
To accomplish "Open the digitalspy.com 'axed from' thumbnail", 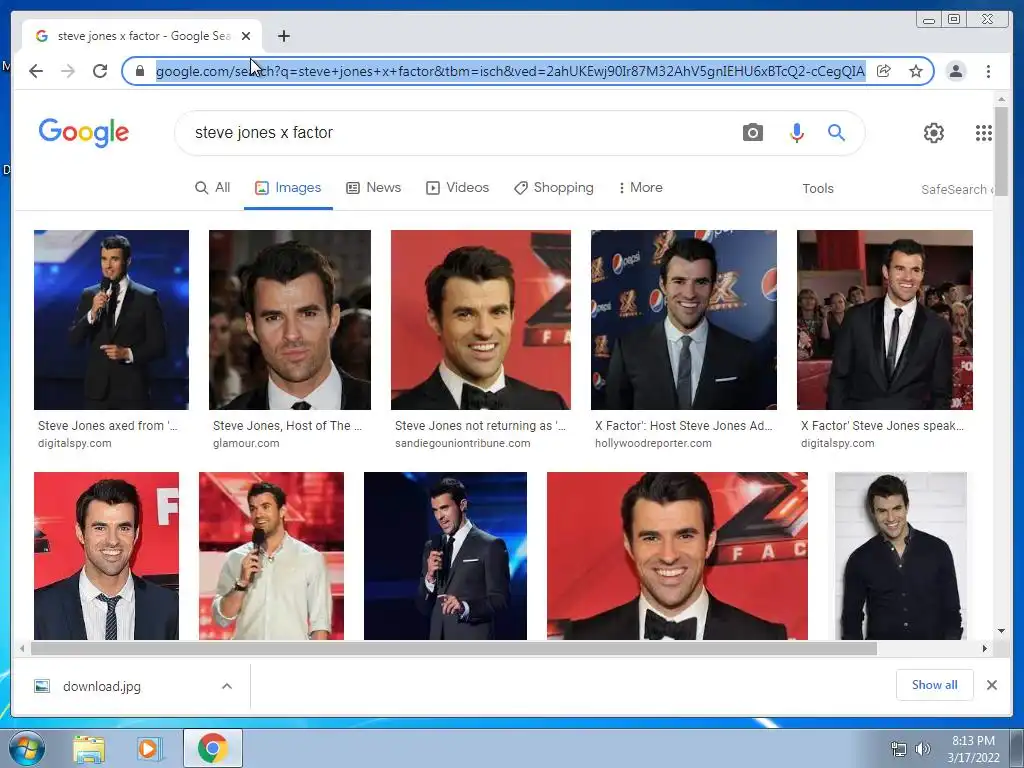I will coord(111,319).
